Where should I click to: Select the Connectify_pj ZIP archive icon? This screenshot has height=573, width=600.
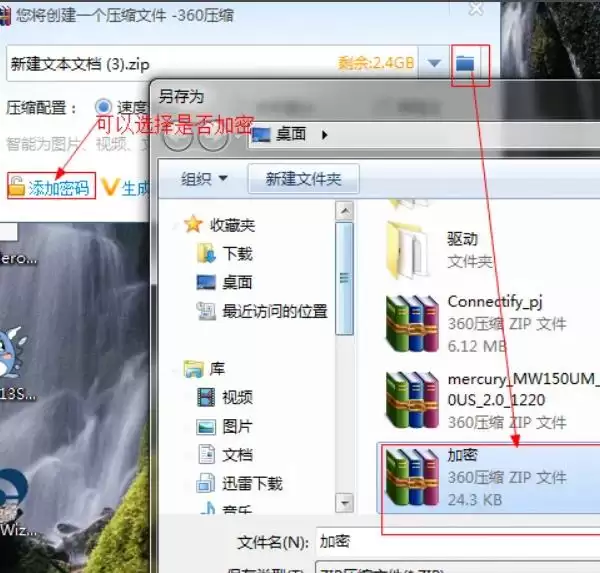pyautogui.click(x=412, y=324)
